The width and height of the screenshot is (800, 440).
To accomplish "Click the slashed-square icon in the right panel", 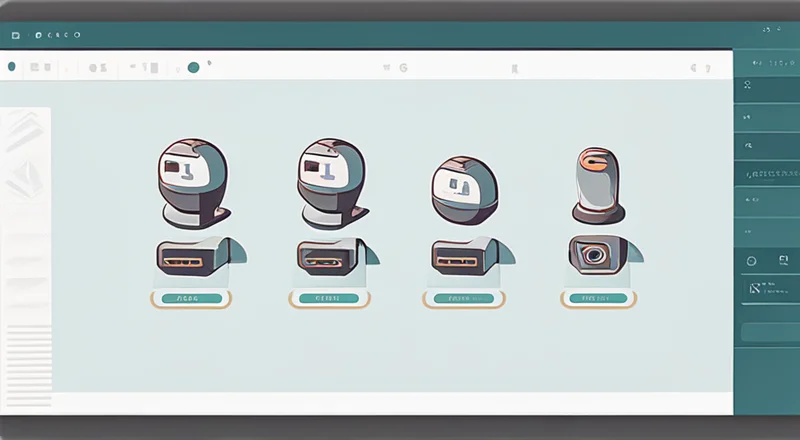I will [755, 288].
